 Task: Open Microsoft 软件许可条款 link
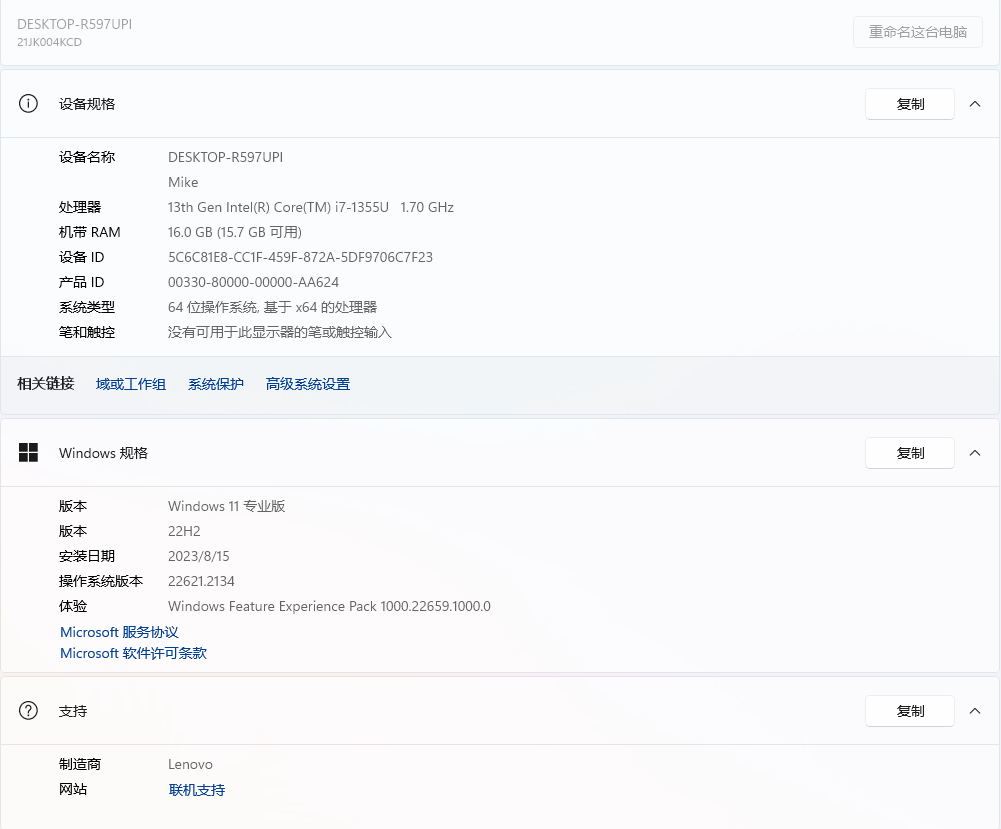(x=133, y=653)
